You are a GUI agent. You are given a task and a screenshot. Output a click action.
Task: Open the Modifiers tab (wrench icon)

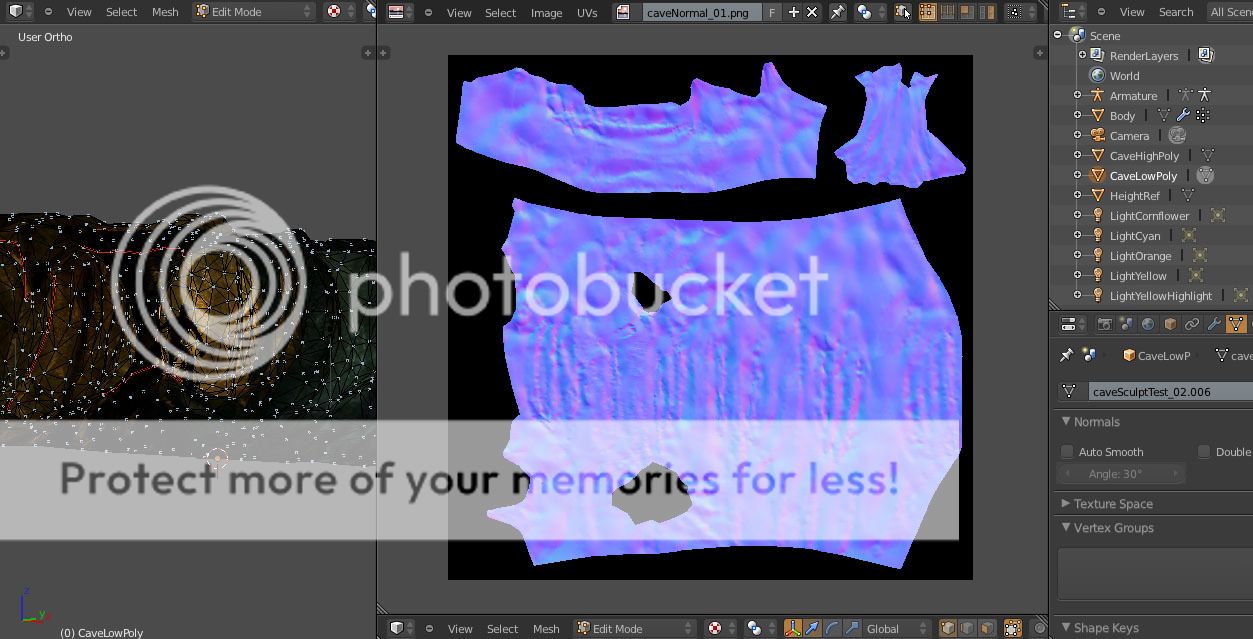click(1214, 324)
